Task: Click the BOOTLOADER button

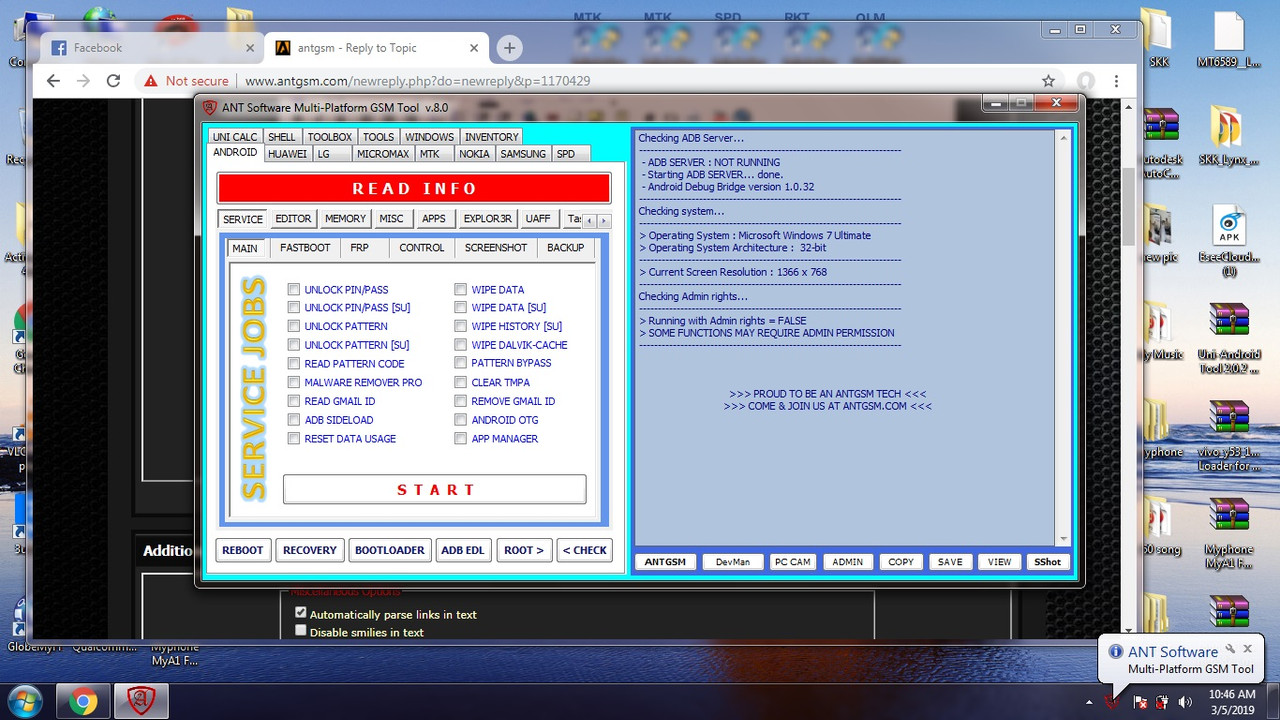Action: (390, 550)
